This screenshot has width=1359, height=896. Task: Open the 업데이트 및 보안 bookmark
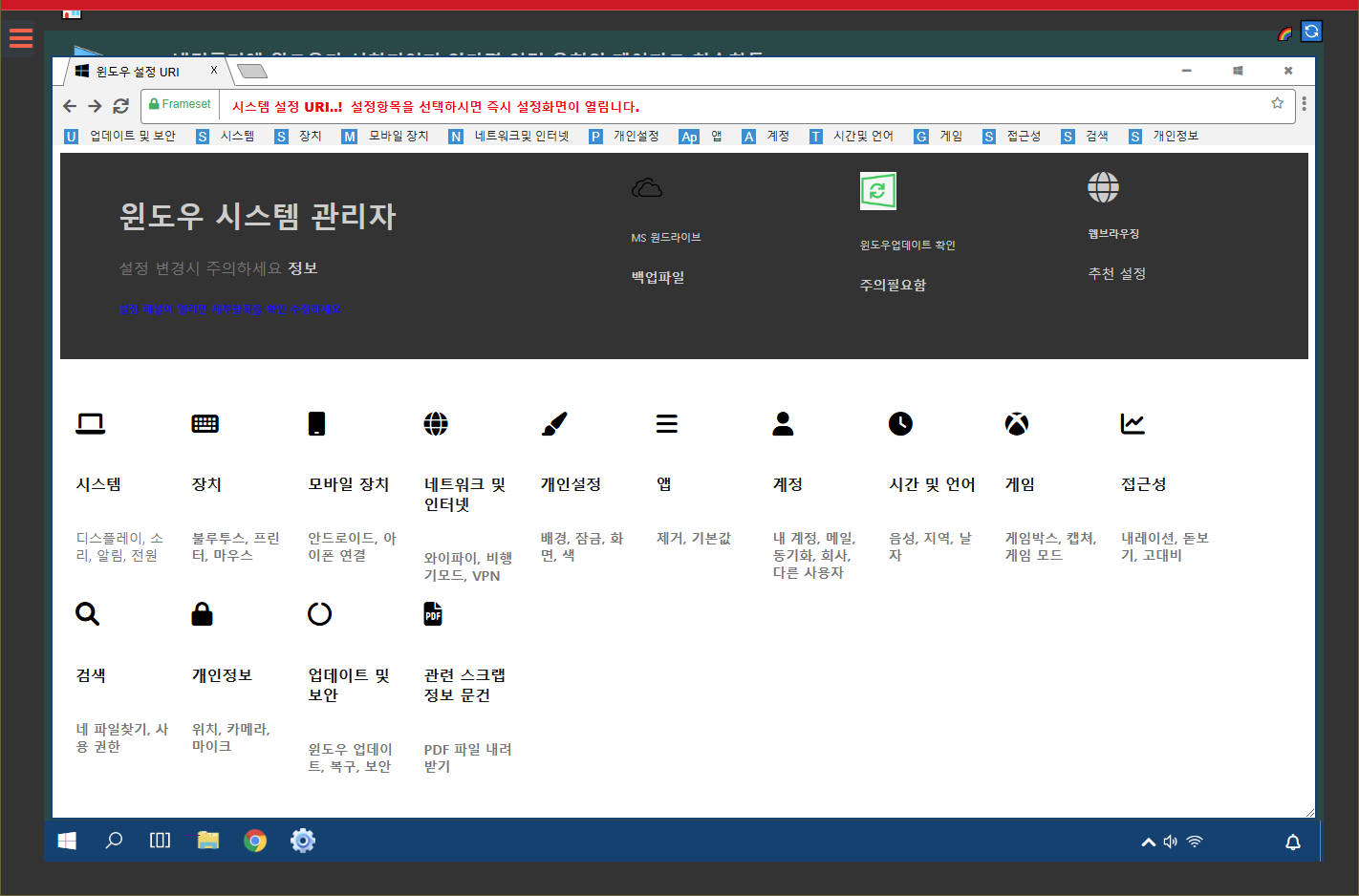coord(120,137)
